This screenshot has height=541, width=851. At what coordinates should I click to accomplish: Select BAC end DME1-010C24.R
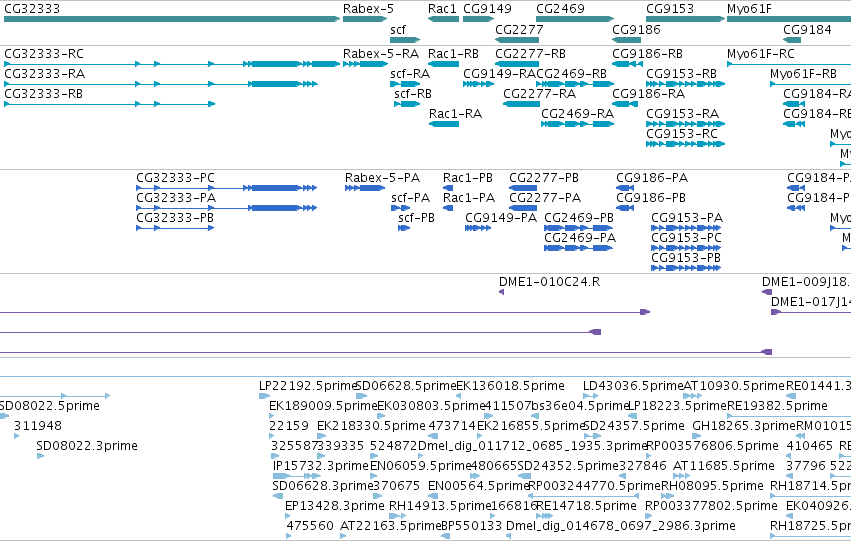point(501,292)
